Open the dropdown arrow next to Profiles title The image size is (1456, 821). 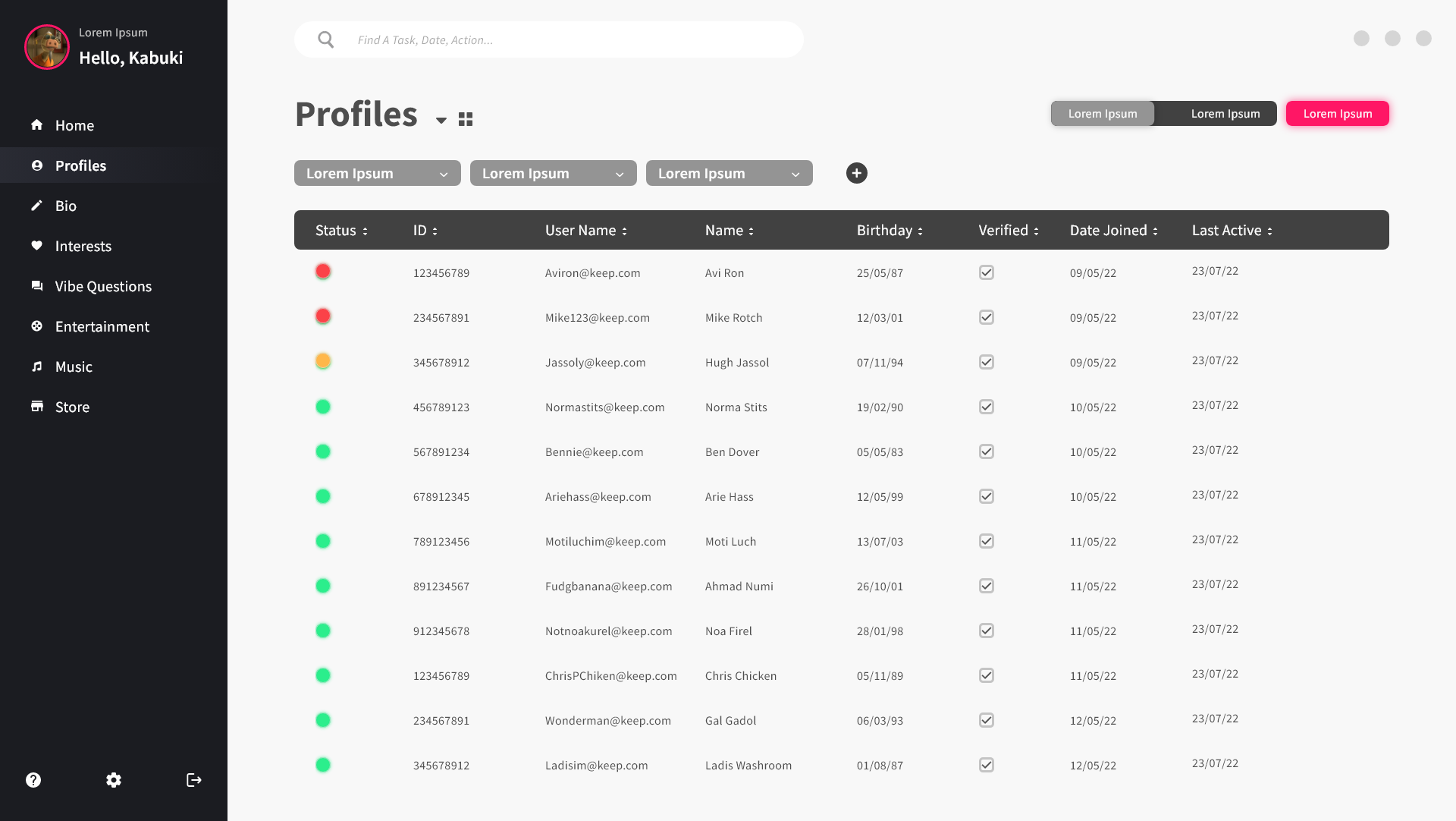[441, 120]
